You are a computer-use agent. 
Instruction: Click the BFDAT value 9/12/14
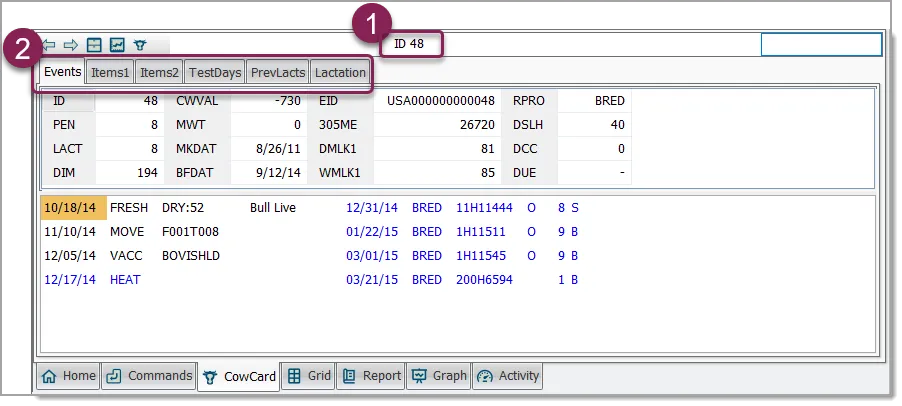[x=278, y=173]
